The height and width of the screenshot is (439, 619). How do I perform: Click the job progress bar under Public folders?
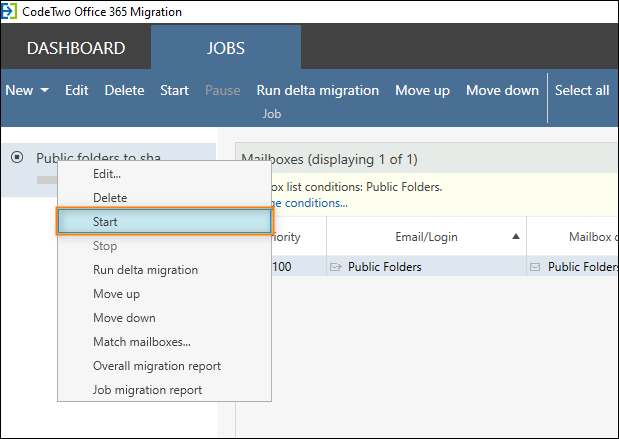[x=47, y=180]
